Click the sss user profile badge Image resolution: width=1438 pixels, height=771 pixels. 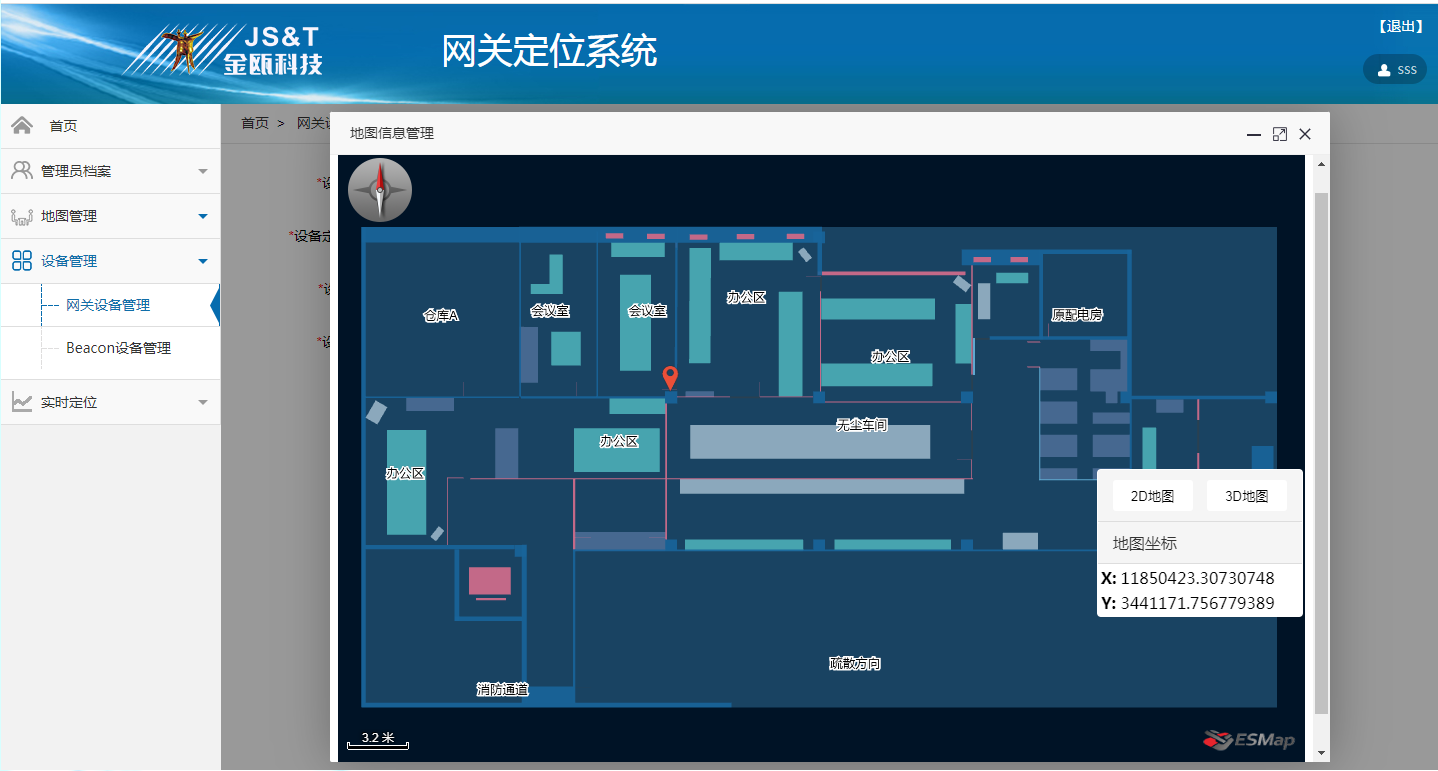coord(1395,70)
